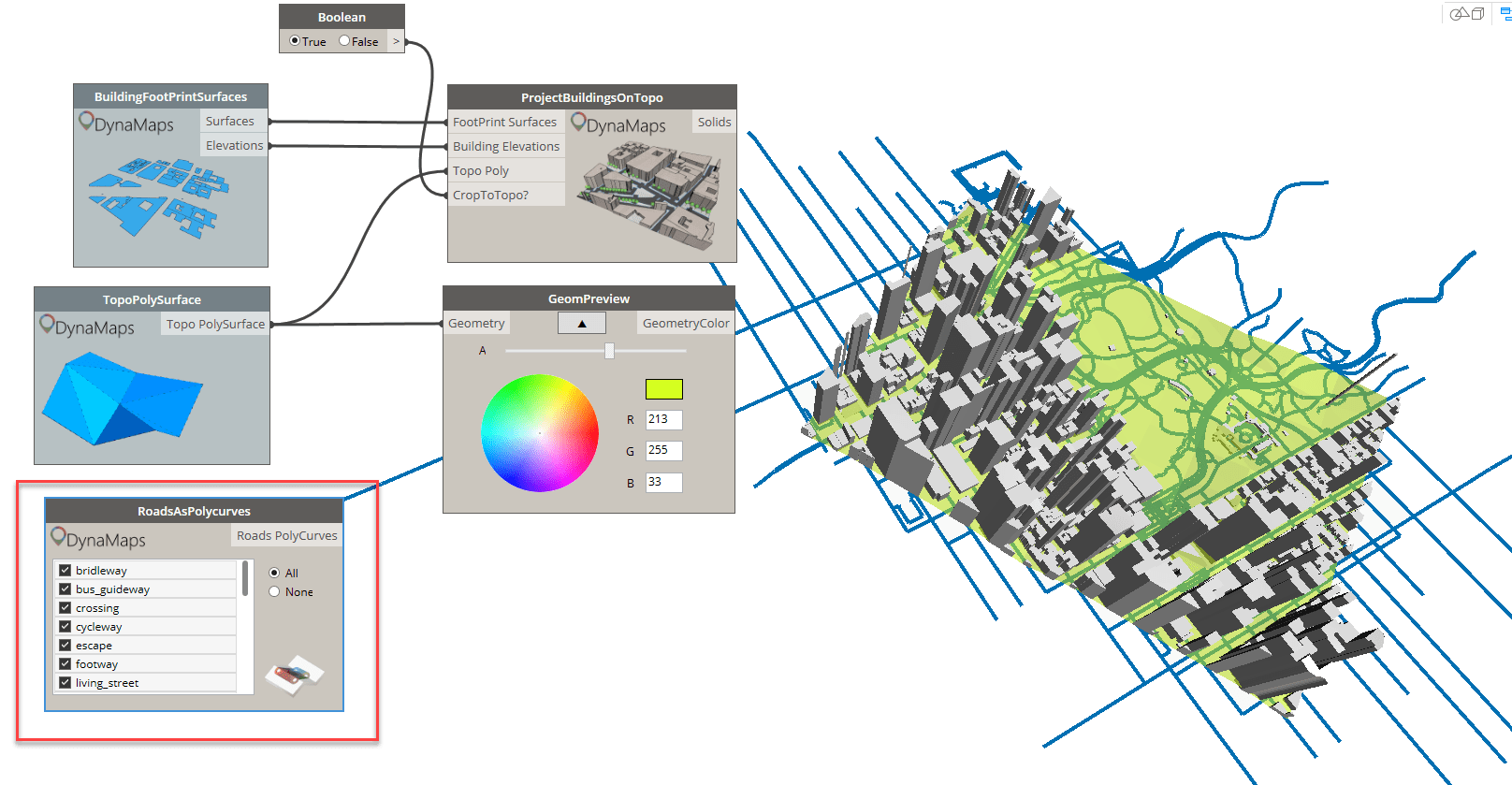The height and width of the screenshot is (785, 1512).
Task: Collapse the GeomPreview color picker triangle
Action: coord(581,323)
